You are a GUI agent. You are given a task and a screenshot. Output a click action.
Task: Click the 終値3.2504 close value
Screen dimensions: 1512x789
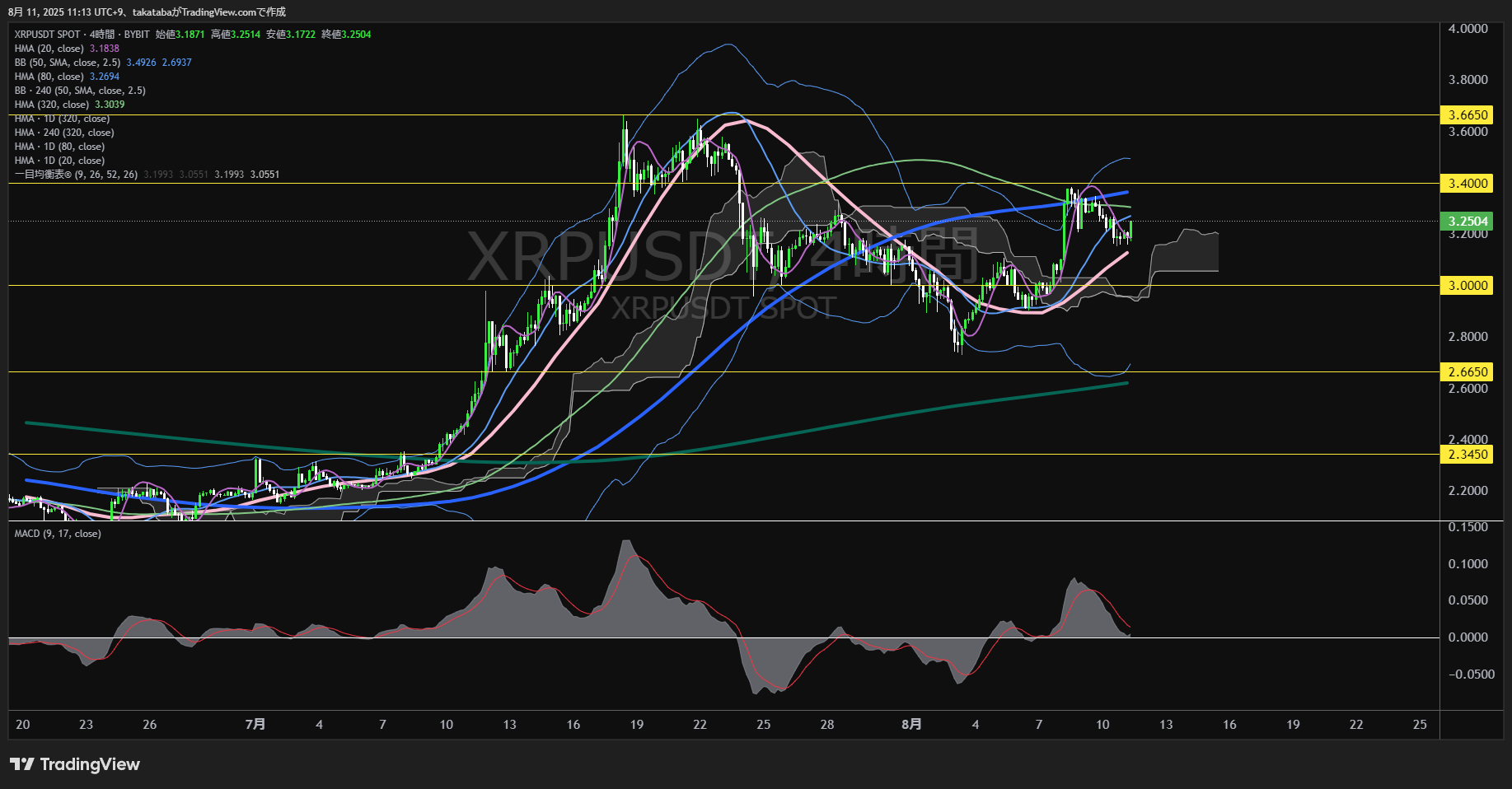(346, 35)
